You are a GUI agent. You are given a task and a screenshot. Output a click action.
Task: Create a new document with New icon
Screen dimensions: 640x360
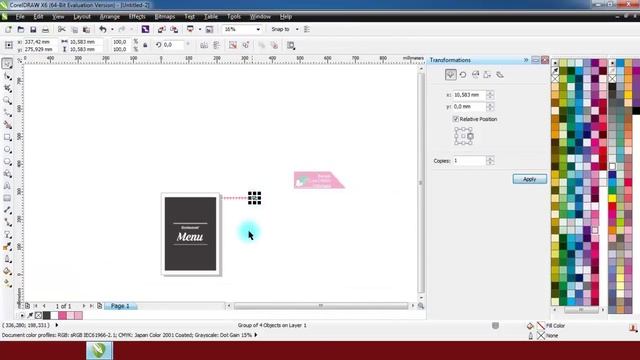(8, 29)
